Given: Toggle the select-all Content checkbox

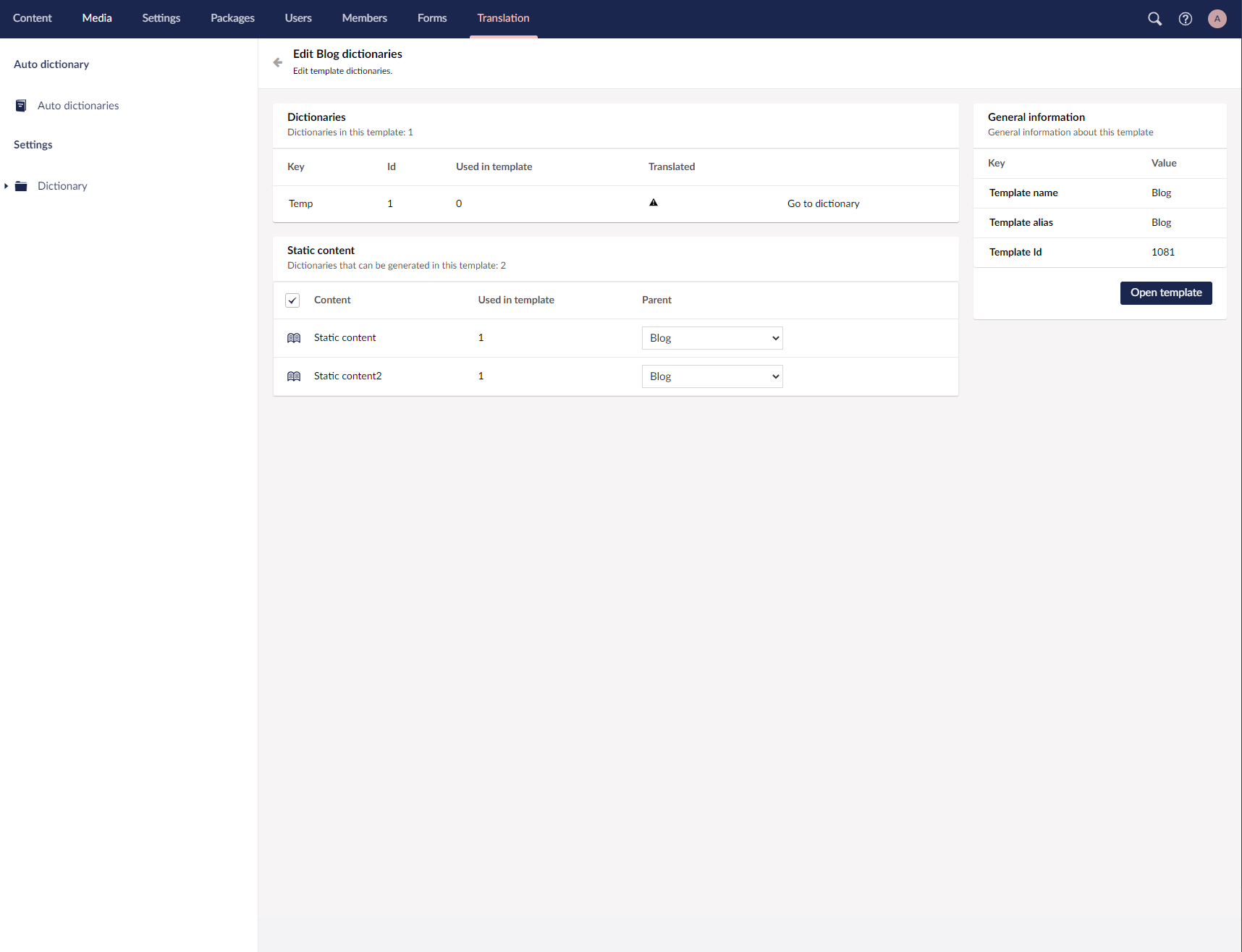Looking at the screenshot, I should point(292,300).
